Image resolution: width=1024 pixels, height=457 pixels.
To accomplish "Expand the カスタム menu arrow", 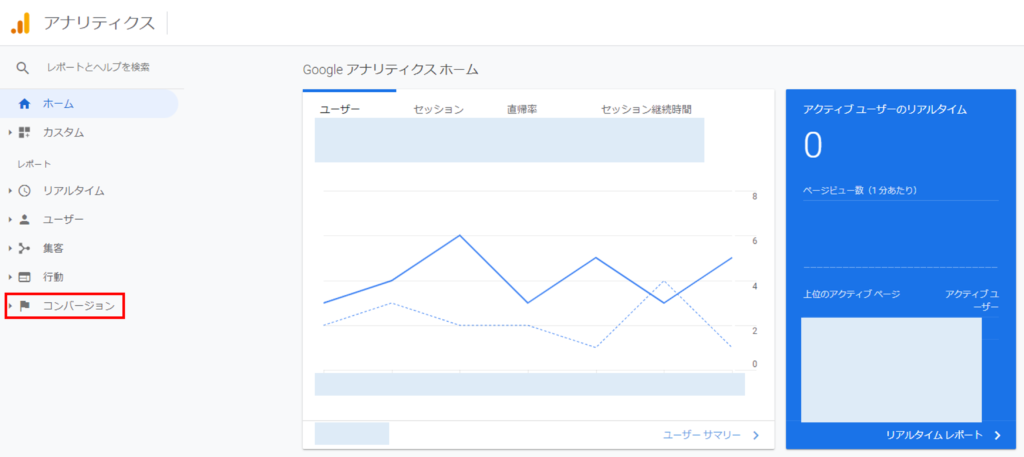I will pos(10,133).
